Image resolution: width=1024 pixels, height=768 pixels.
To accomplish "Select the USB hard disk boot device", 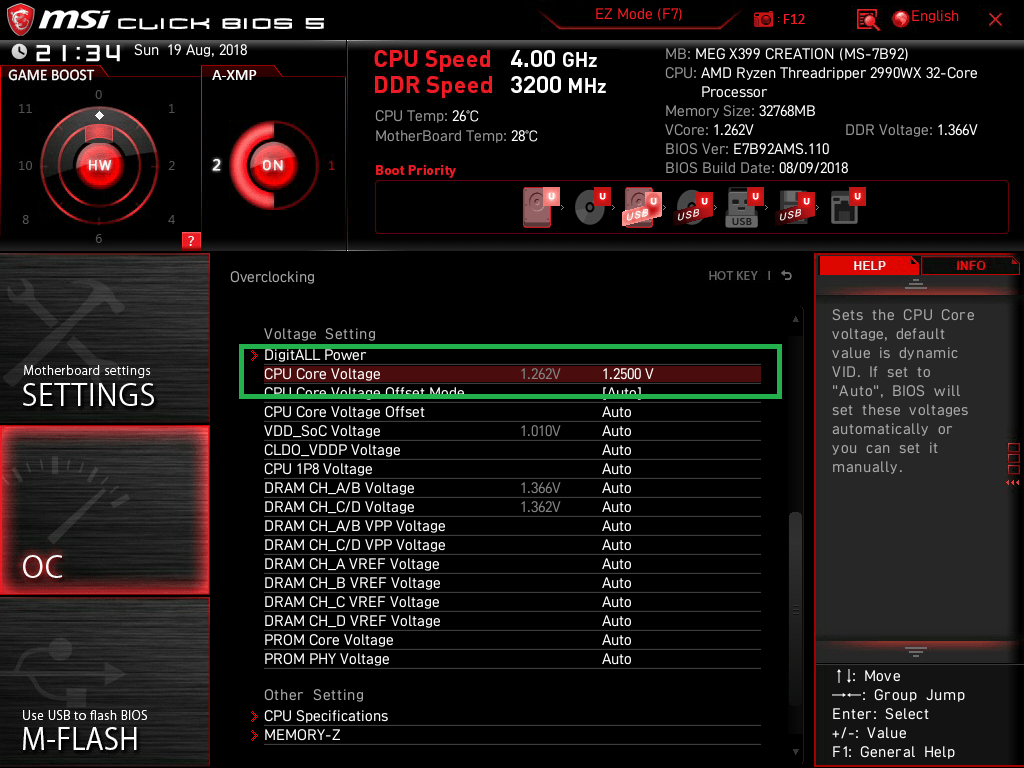I will point(642,207).
